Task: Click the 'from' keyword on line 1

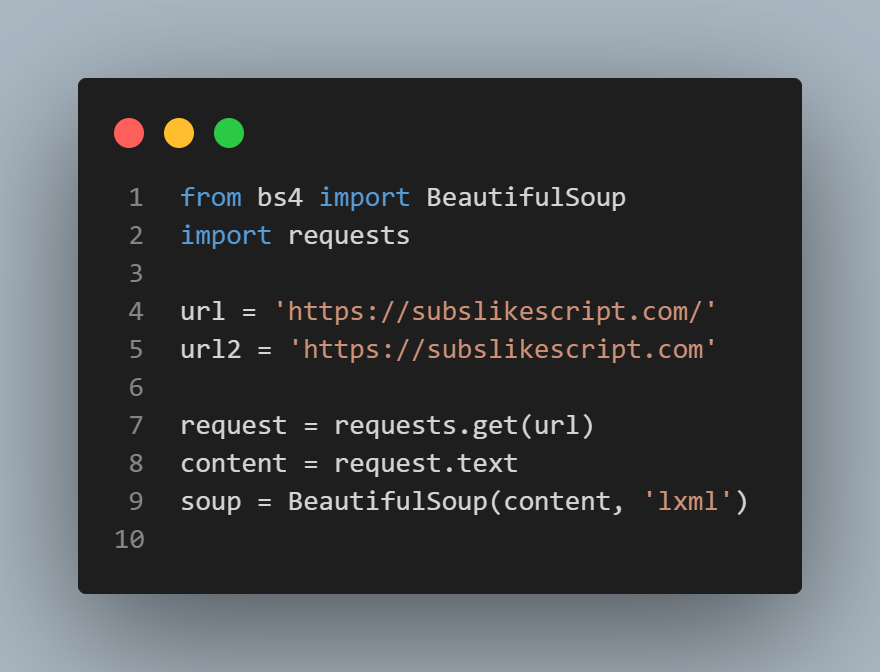Action: (x=211, y=198)
